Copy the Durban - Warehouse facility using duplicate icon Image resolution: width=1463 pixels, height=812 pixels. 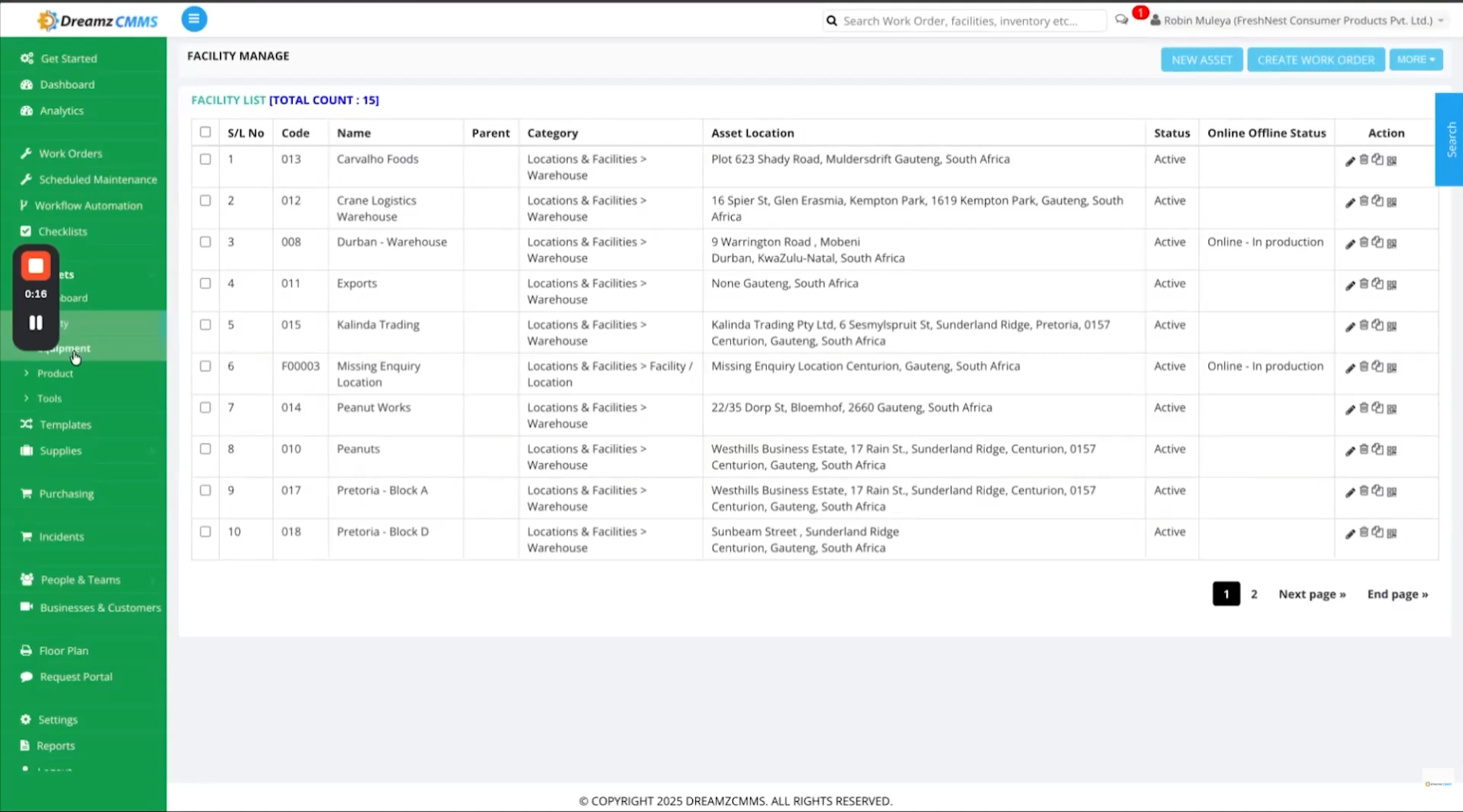(1378, 243)
